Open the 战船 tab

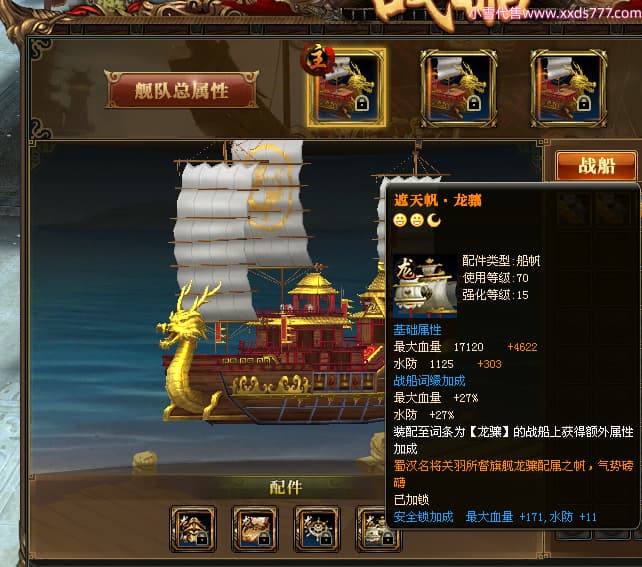coord(596,166)
